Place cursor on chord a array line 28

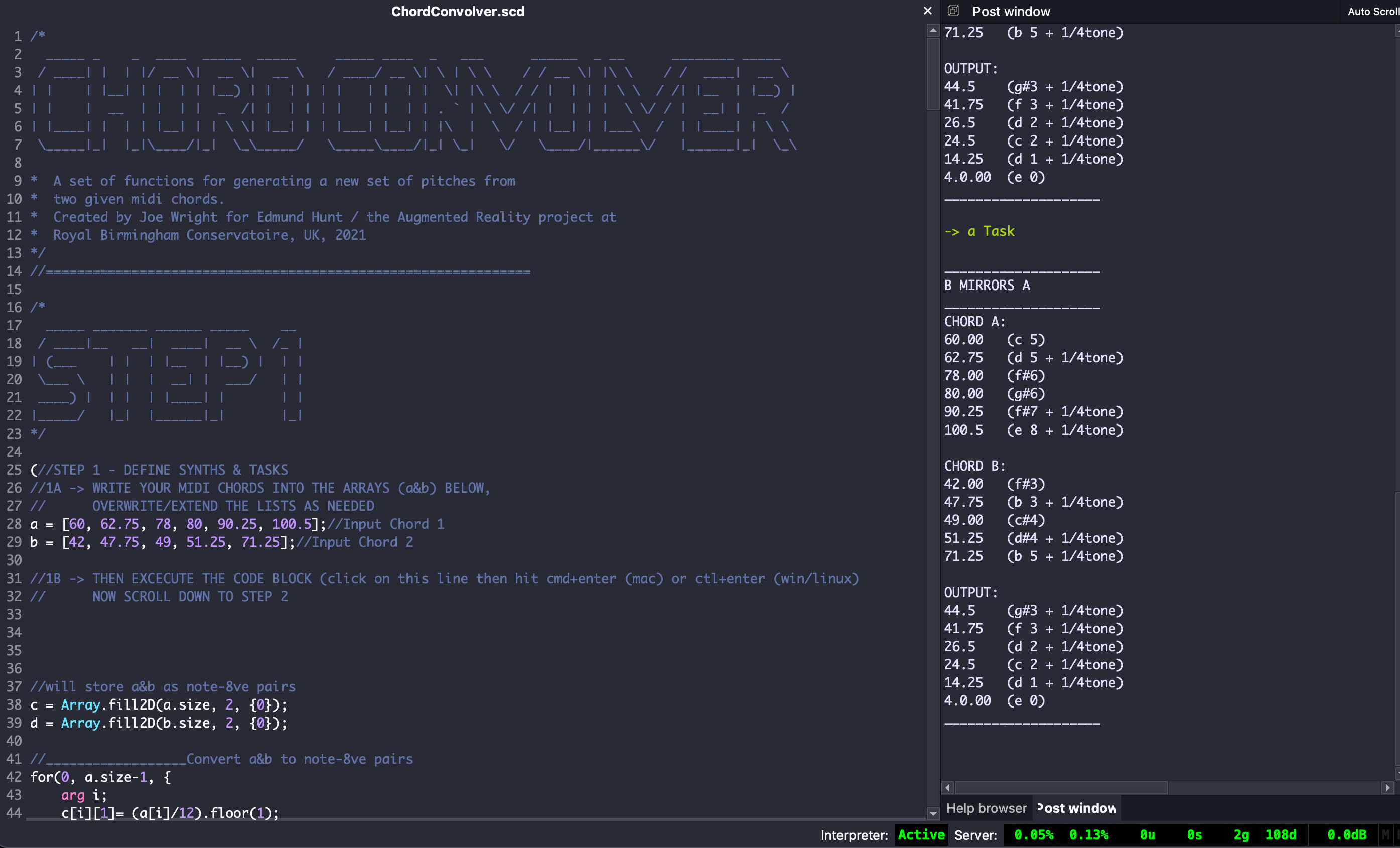click(x=237, y=524)
